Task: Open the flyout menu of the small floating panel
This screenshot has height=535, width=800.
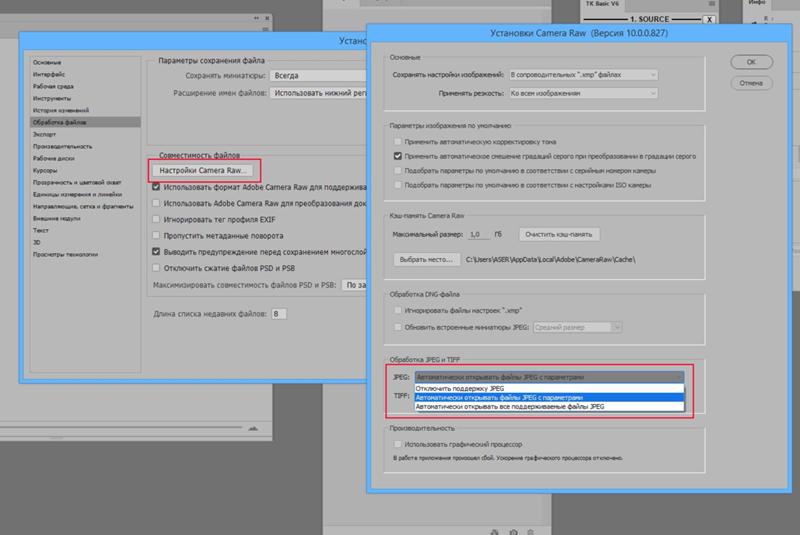Action: [265, 29]
